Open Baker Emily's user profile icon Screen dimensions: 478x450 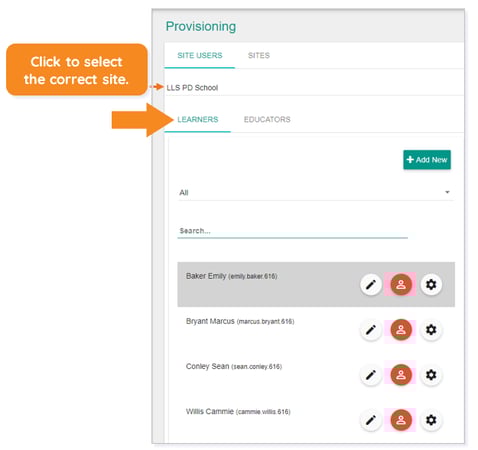point(401,285)
